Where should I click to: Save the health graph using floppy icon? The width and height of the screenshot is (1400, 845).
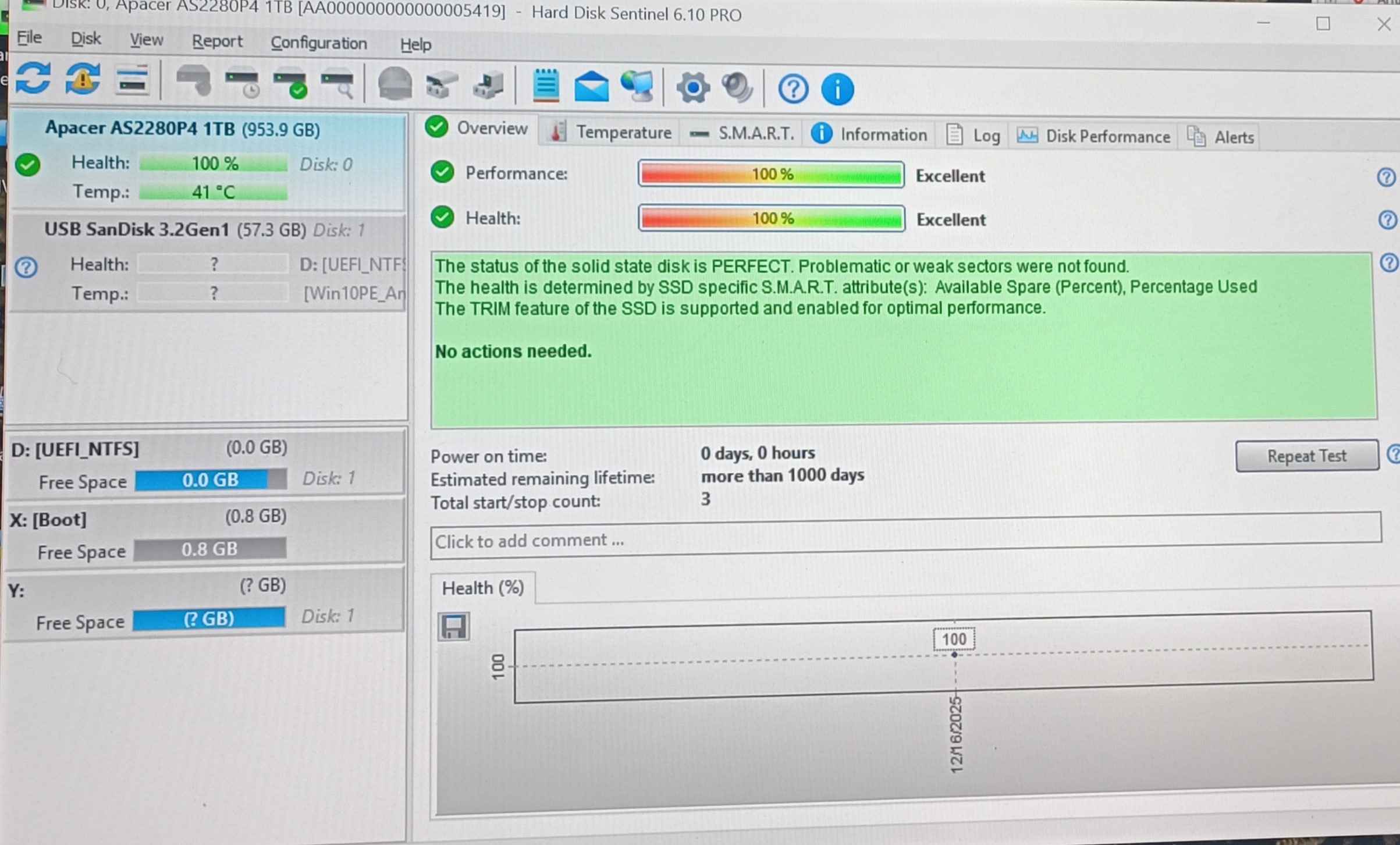coord(453,627)
